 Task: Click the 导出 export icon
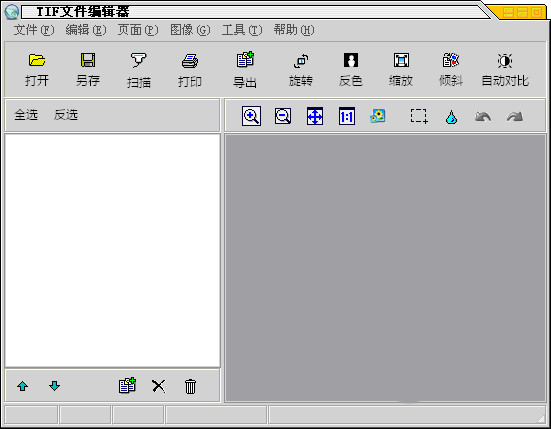click(x=245, y=60)
